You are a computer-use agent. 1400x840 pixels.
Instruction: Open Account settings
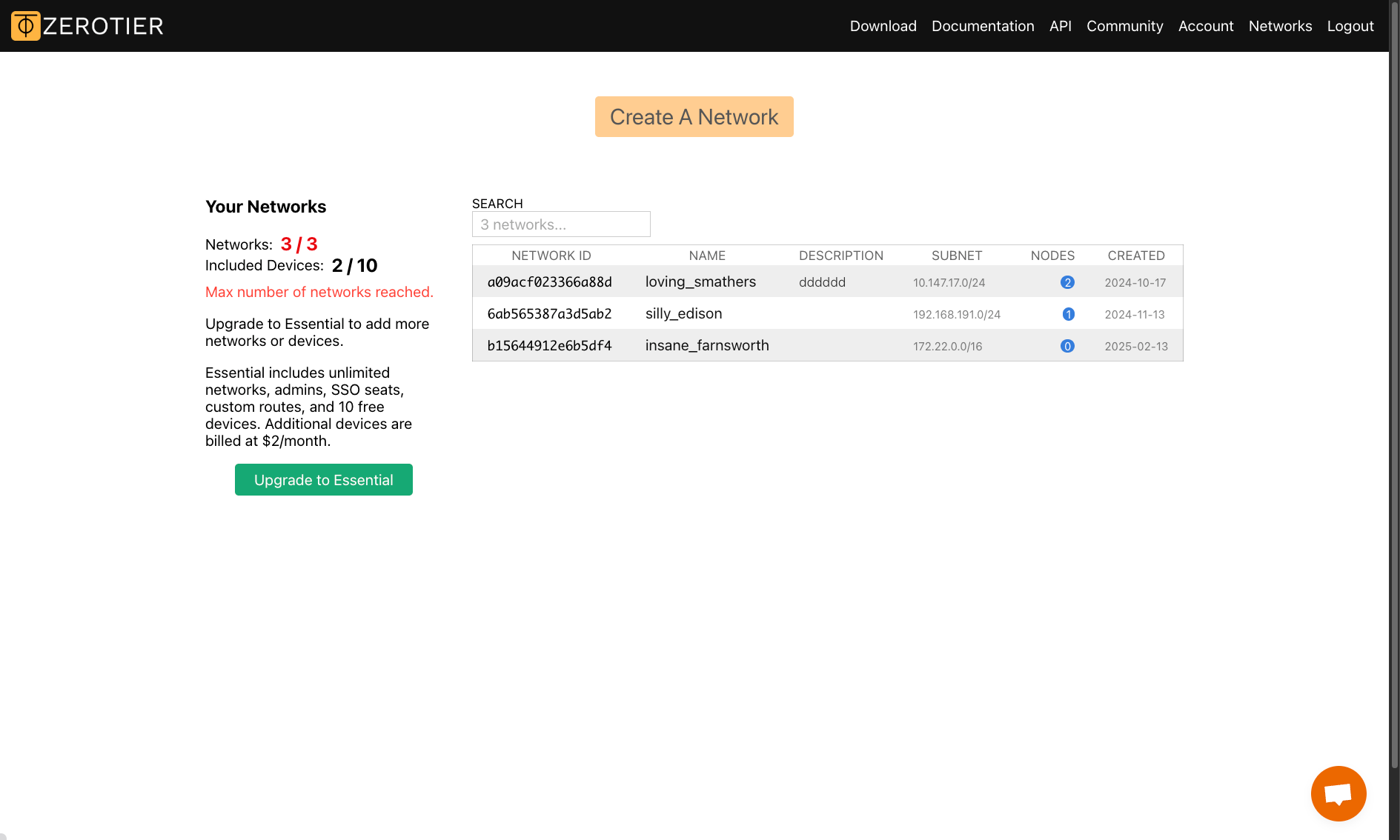point(1206,25)
